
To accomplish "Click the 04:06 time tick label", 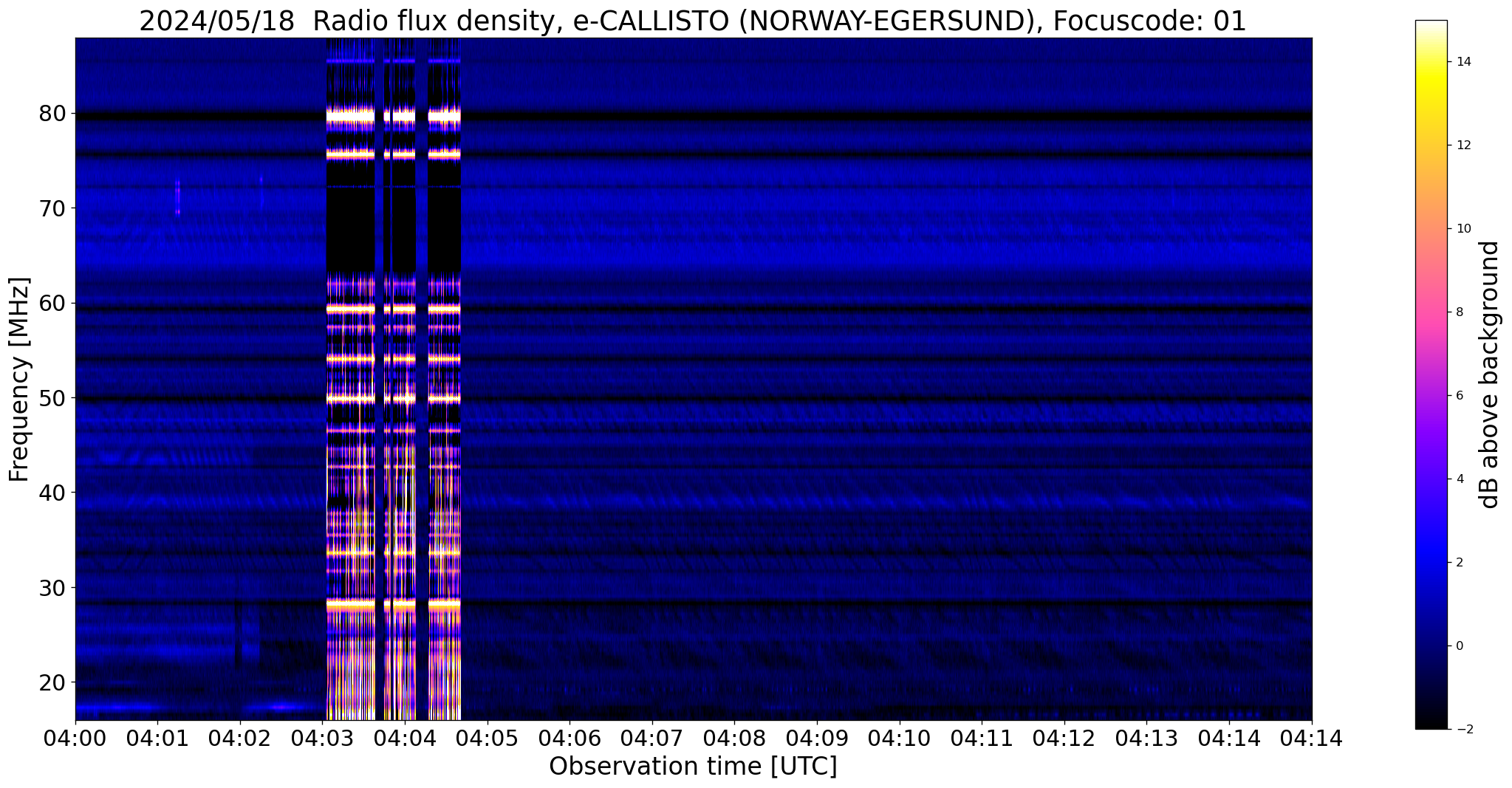I will [x=569, y=737].
